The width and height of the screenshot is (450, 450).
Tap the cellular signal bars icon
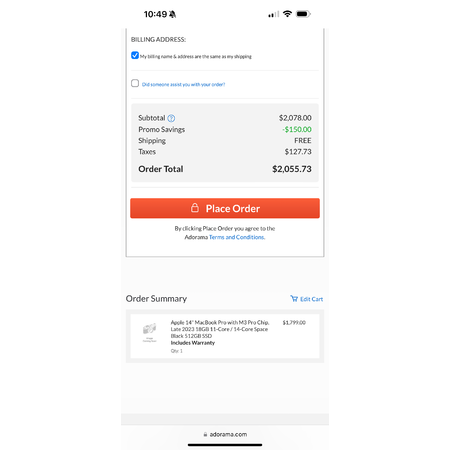(274, 14)
